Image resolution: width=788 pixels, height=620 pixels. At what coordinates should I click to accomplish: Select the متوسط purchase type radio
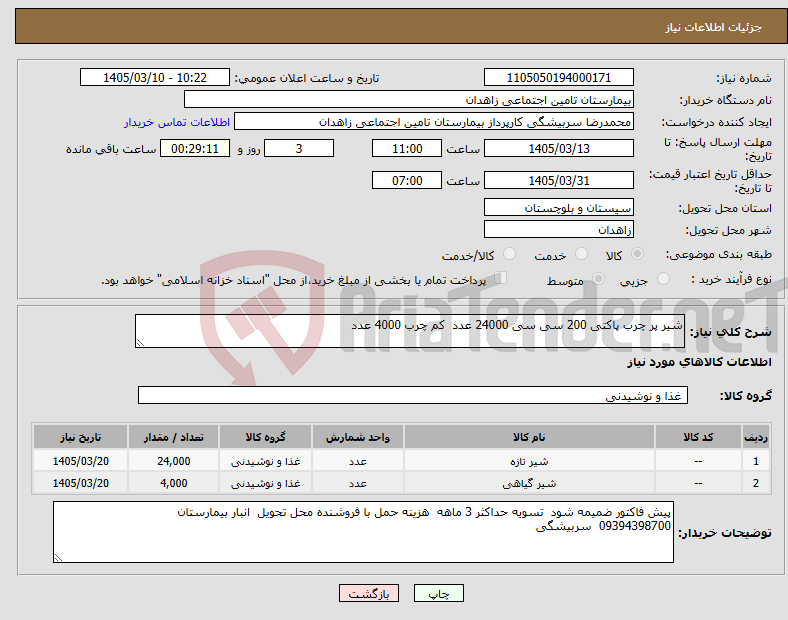(x=598, y=279)
